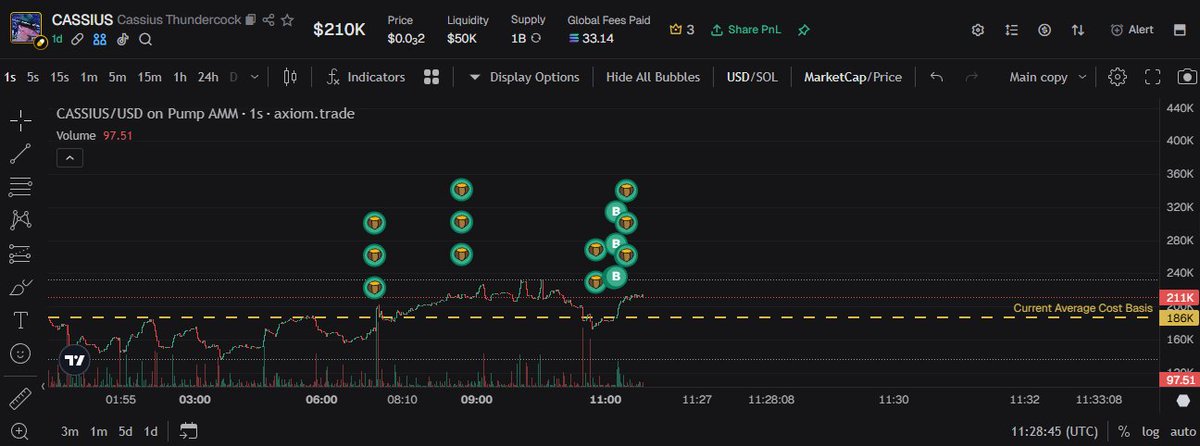1200x446 pixels.
Task: Select the 1h timeframe
Action: click(180, 77)
